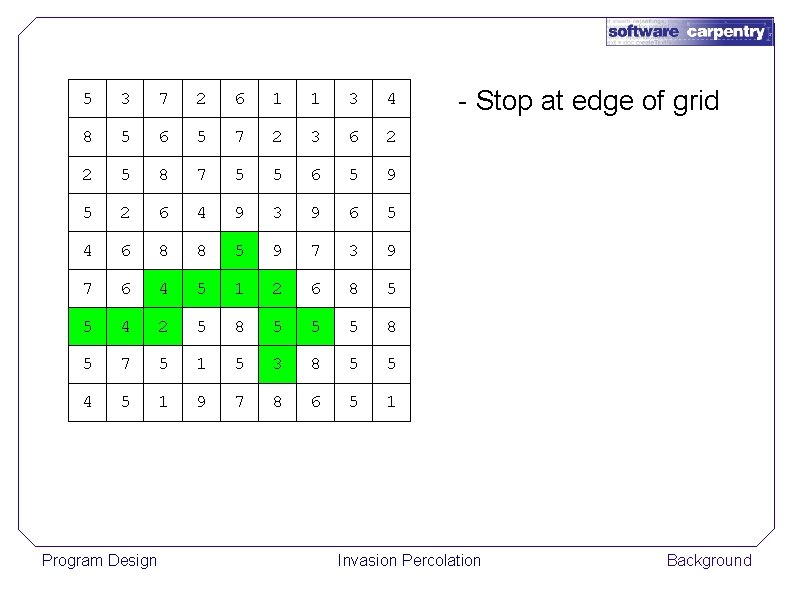Click the white 8 between green cells
The image size is (794, 595).
[x=240, y=327]
